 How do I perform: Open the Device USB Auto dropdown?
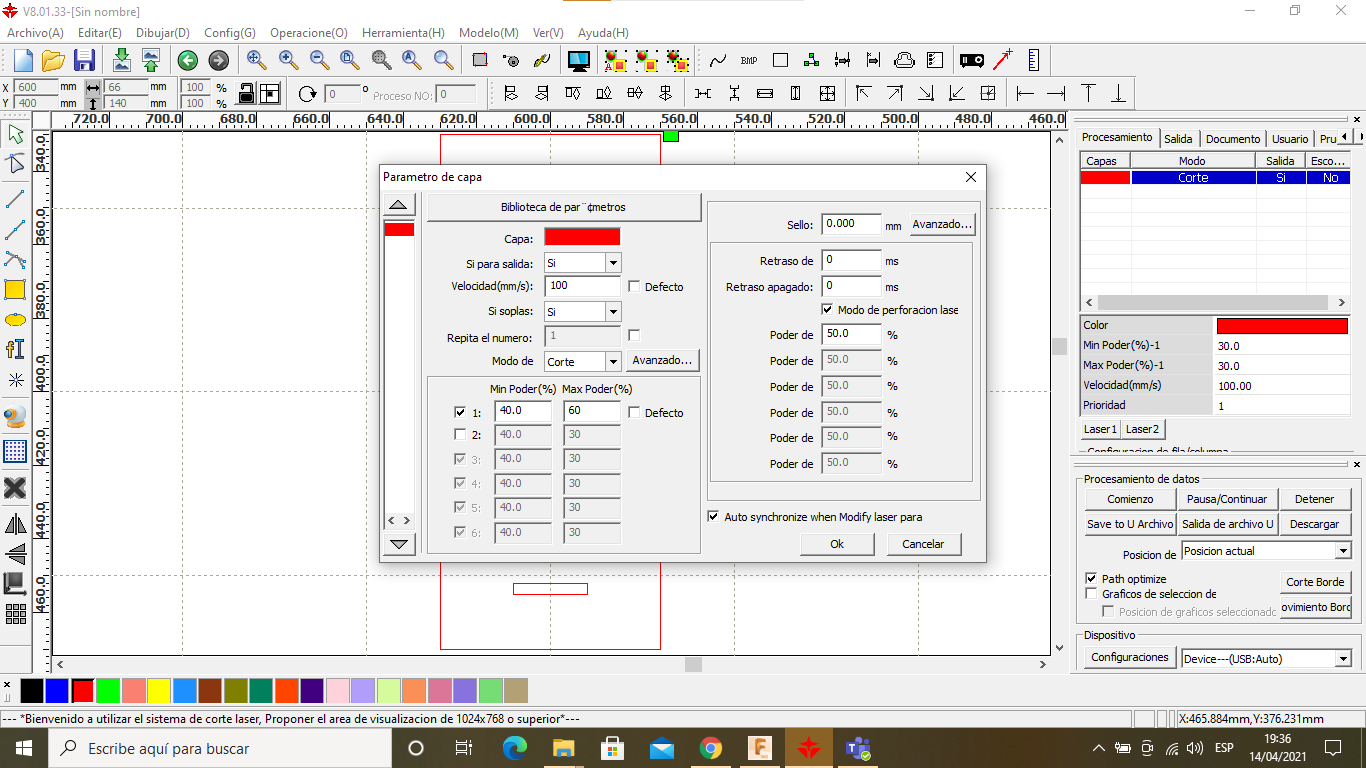click(1343, 659)
